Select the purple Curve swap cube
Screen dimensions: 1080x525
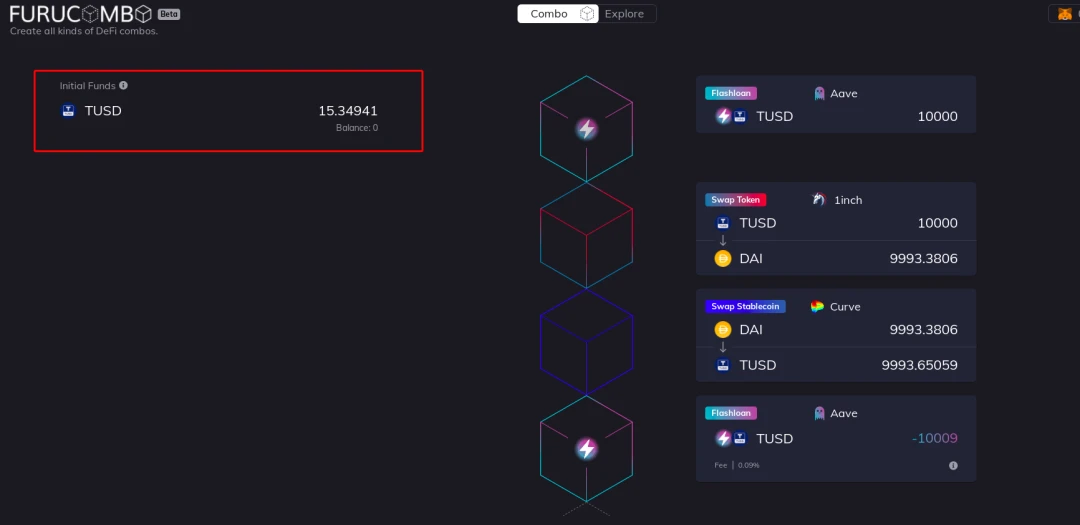586,342
